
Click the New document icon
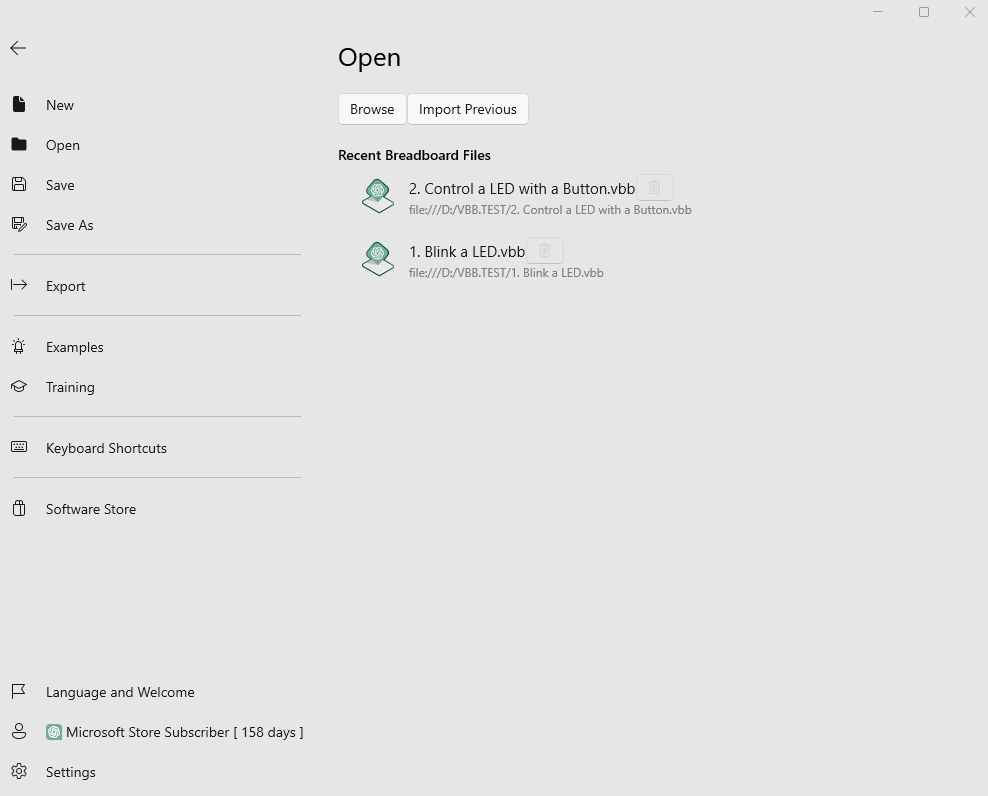click(19, 104)
